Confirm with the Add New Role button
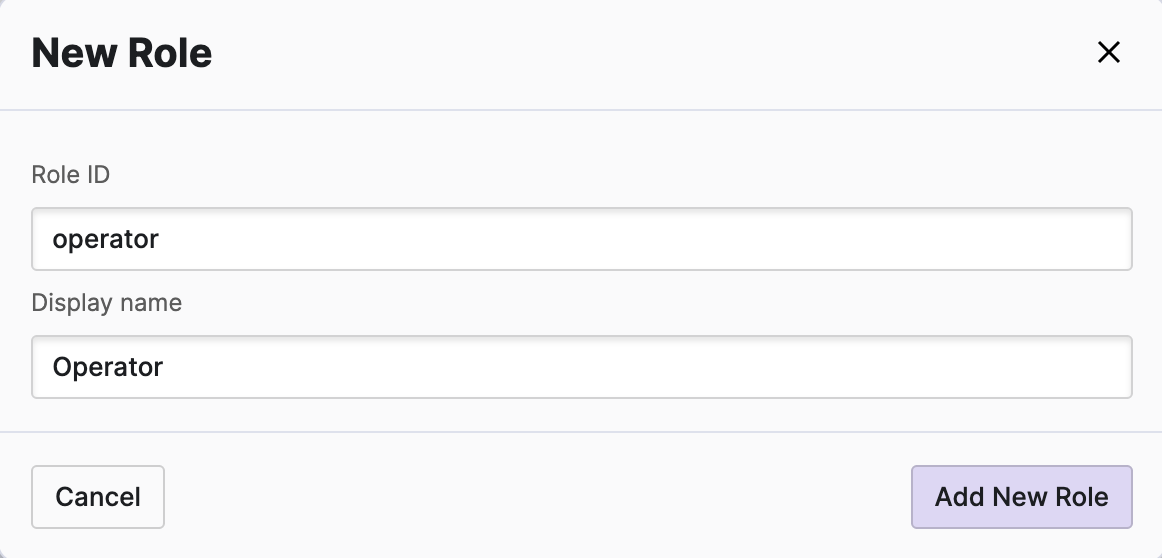Image resolution: width=1162 pixels, height=558 pixels. tap(1021, 496)
